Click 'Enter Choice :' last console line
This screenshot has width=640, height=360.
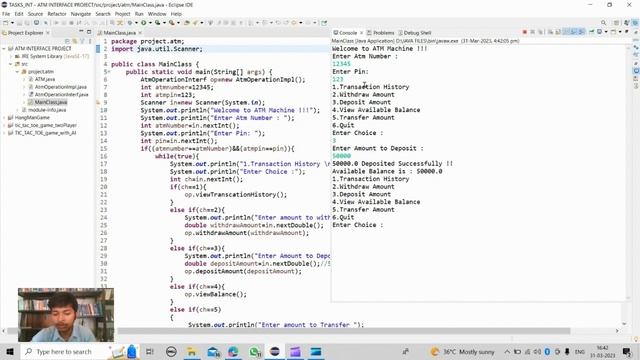point(358,225)
